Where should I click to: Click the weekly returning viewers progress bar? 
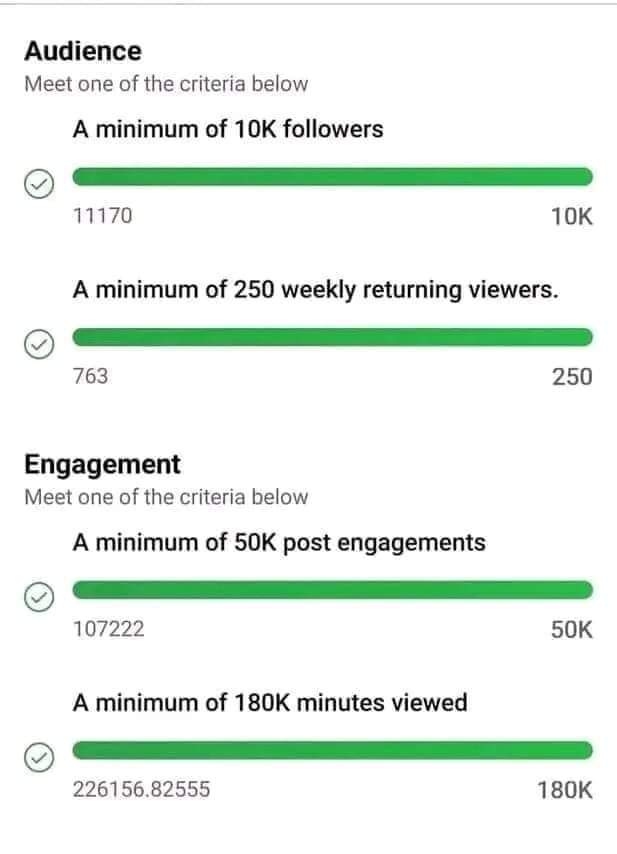click(333, 337)
